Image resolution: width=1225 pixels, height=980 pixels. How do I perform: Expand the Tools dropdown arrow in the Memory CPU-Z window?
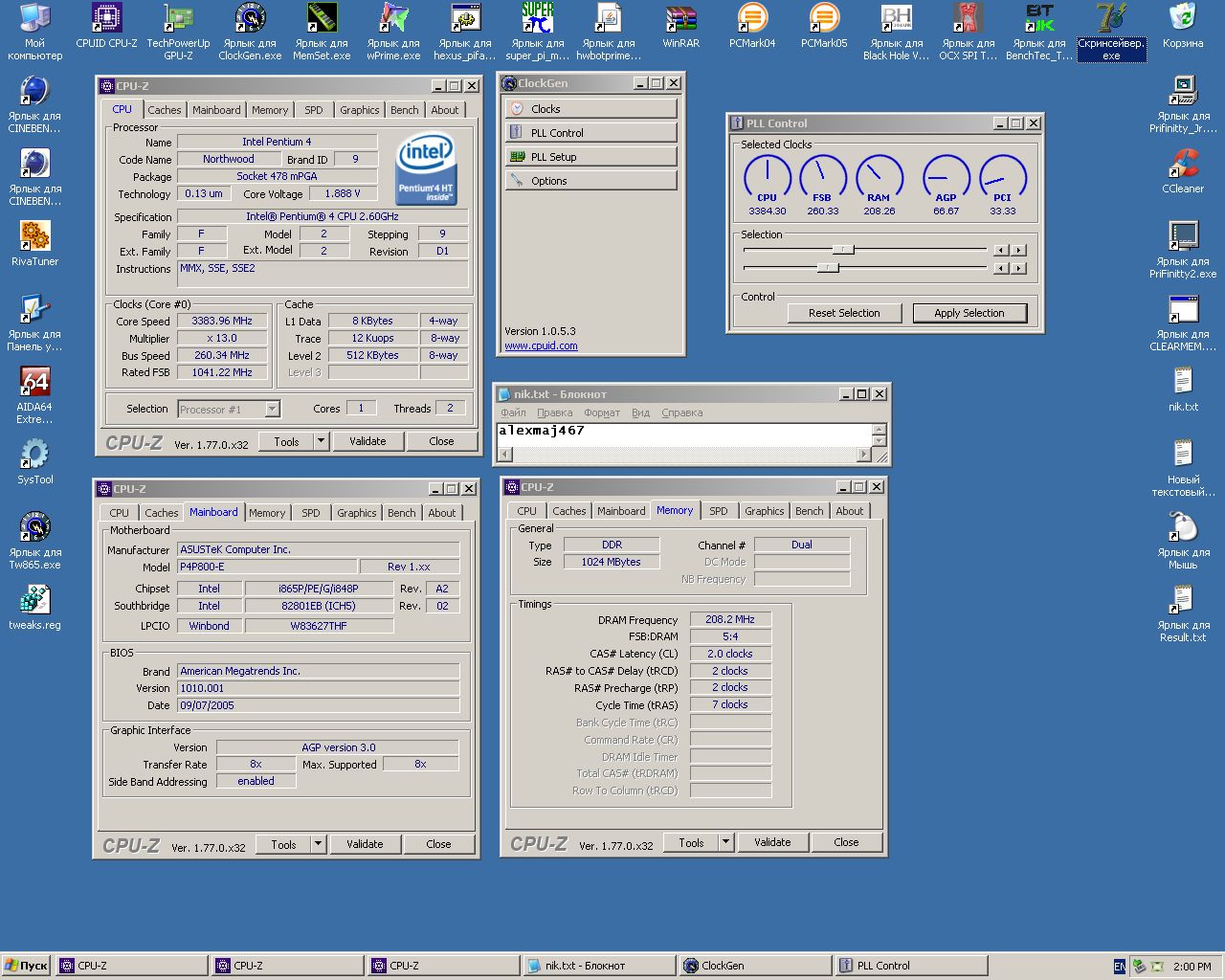point(725,842)
